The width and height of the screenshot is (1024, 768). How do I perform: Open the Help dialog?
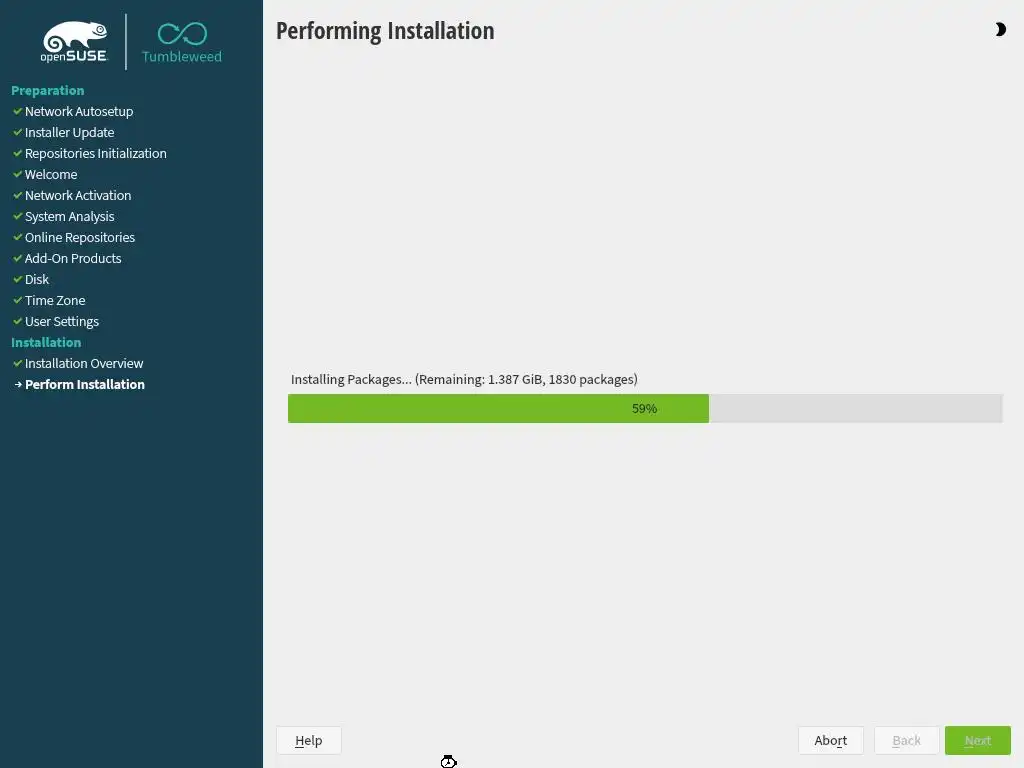[308, 741]
